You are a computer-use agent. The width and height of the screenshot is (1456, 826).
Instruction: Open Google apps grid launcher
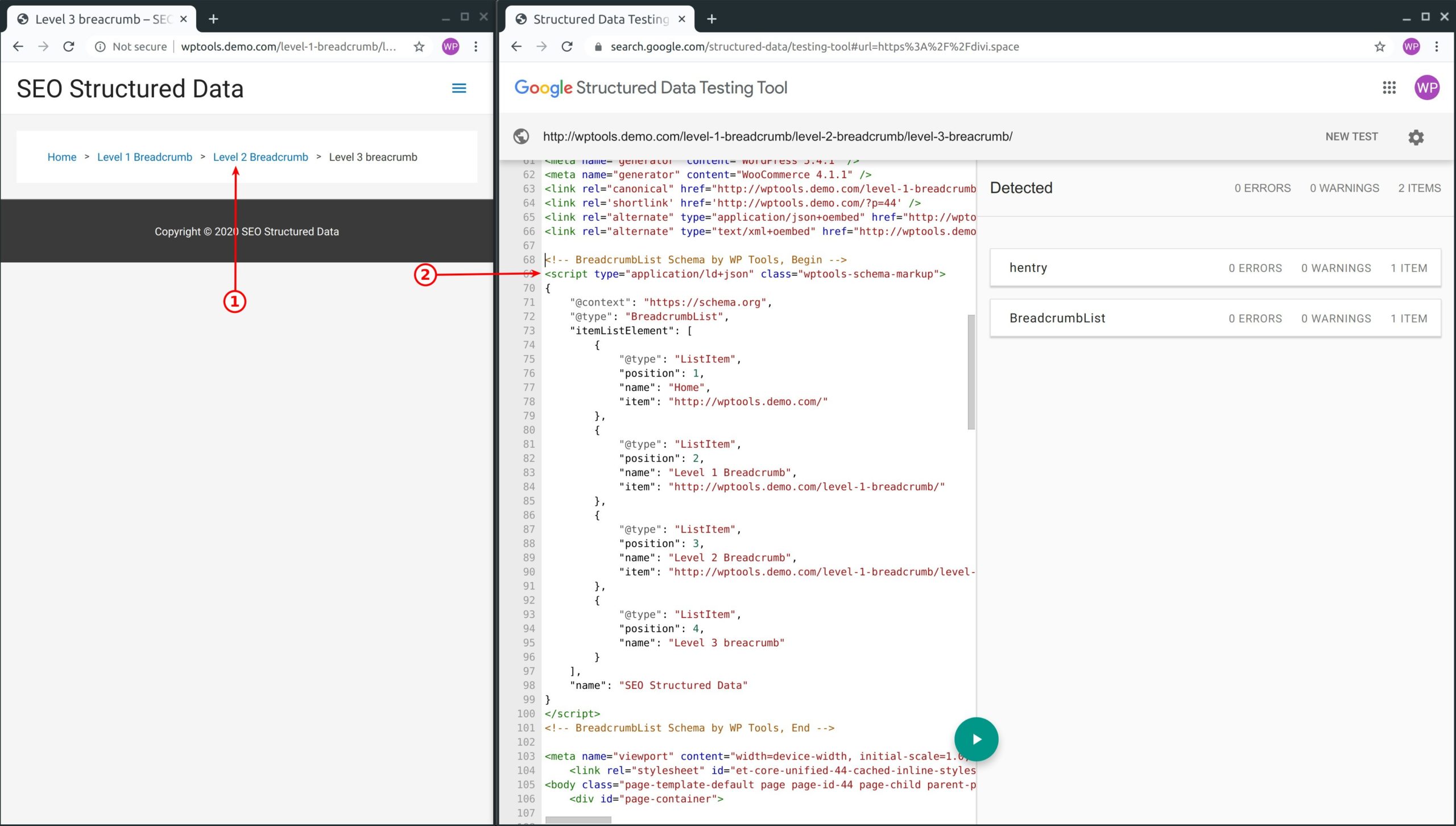click(x=1389, y=88)
